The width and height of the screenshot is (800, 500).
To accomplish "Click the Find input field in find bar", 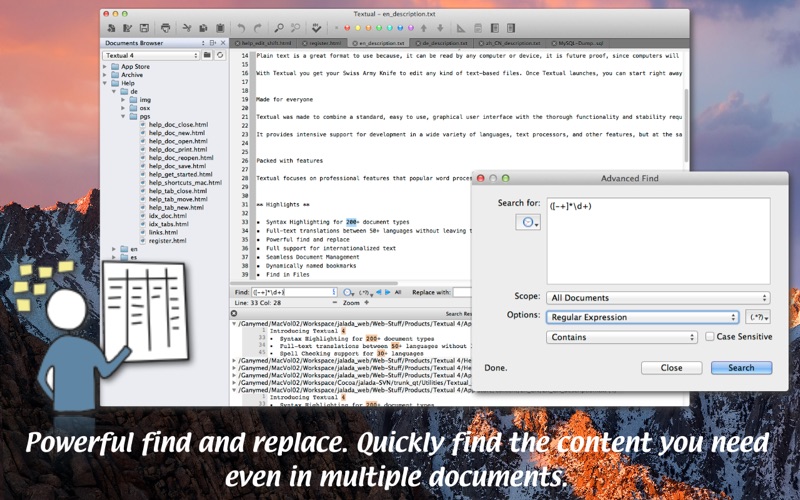I will tap(294, 292).
